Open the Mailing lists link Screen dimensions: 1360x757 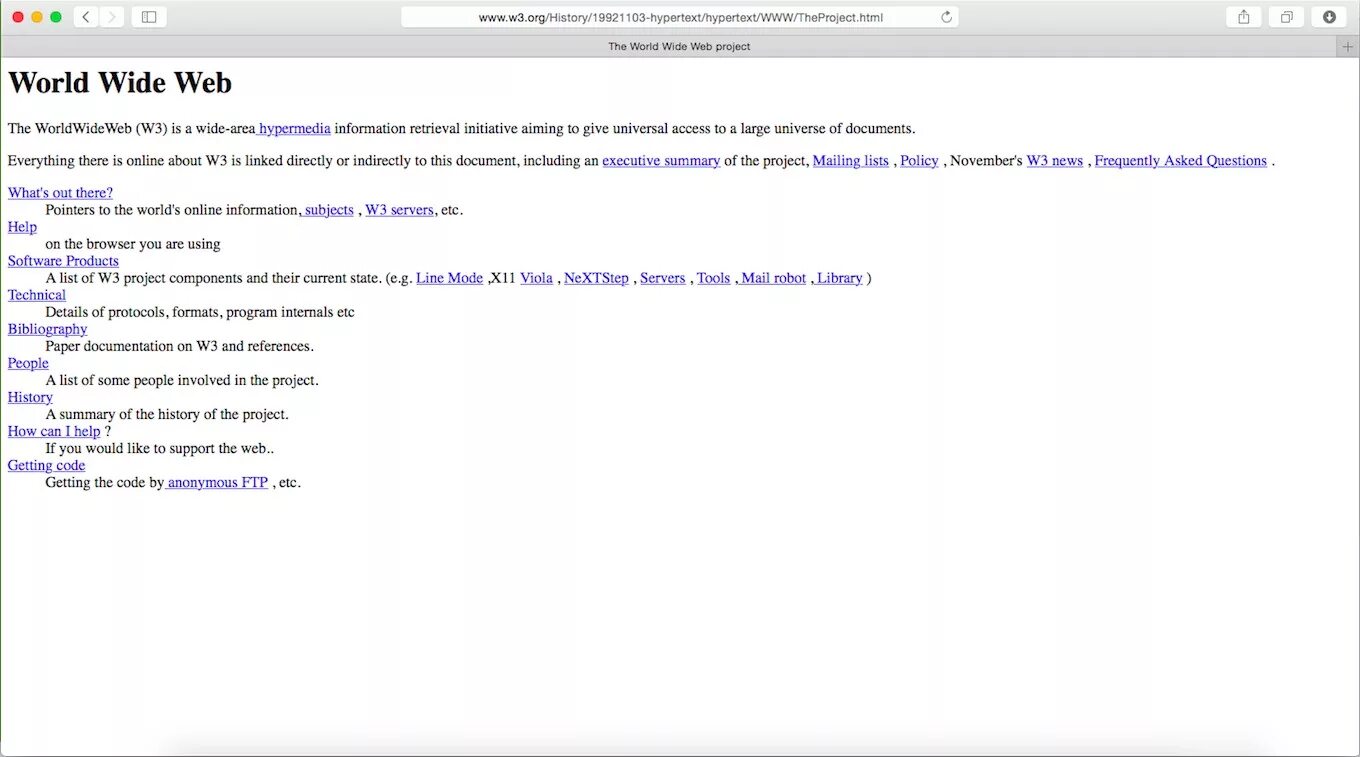pos(850,160)
